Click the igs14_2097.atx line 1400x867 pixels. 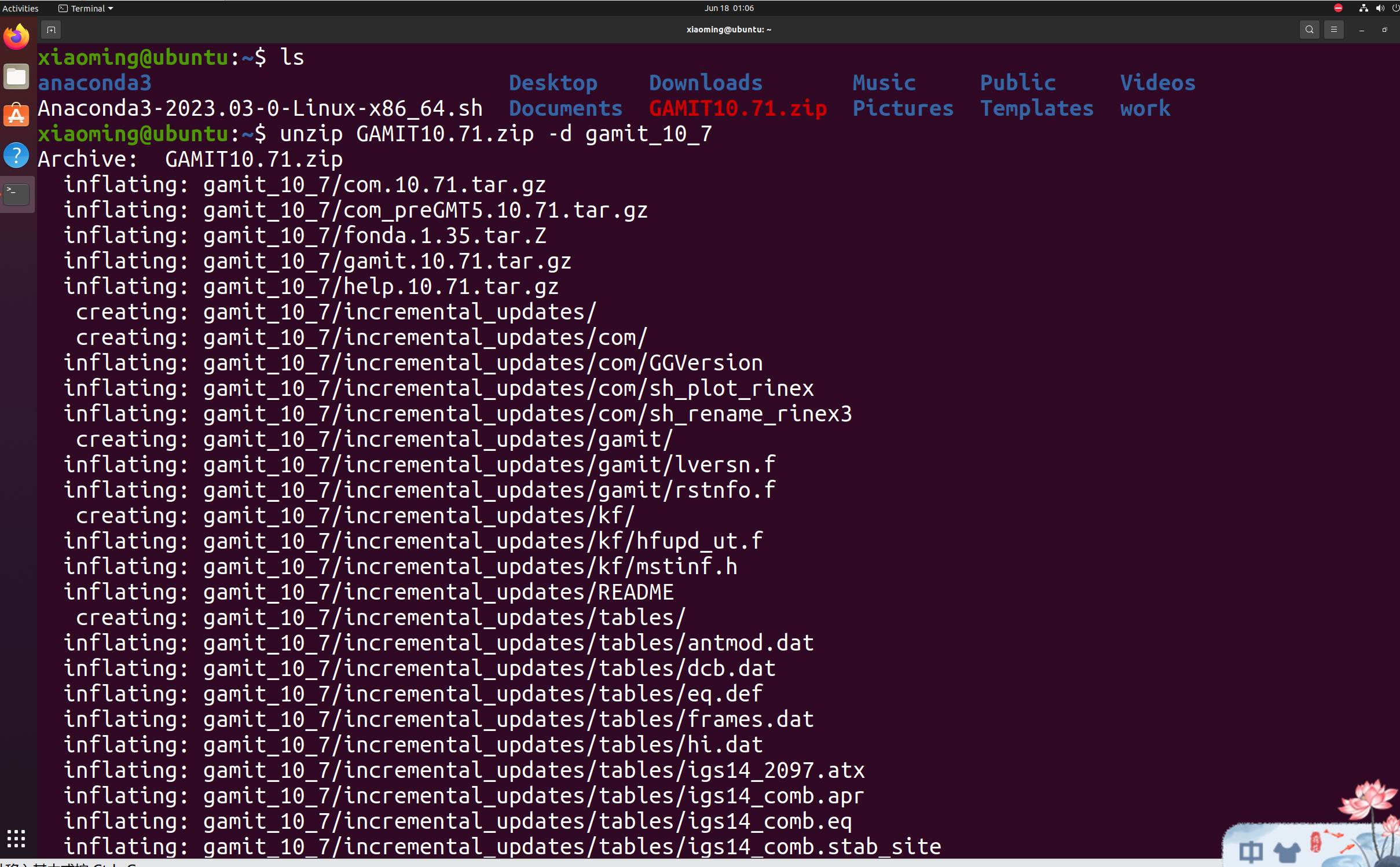pyautogui.click(x=464, y=770)
